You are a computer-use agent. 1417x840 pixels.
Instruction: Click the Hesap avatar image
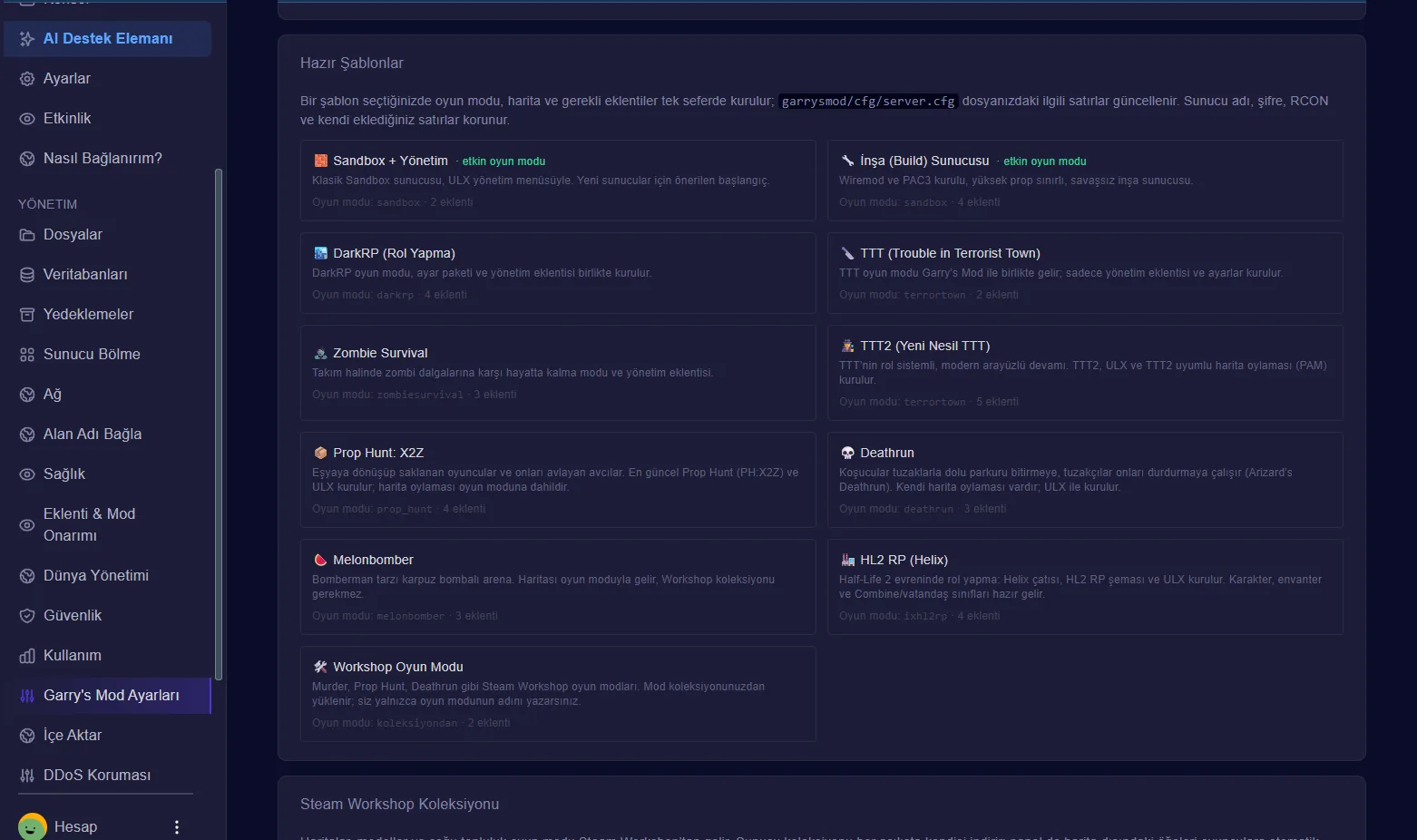pyautogui.click(x=33, y=827)
